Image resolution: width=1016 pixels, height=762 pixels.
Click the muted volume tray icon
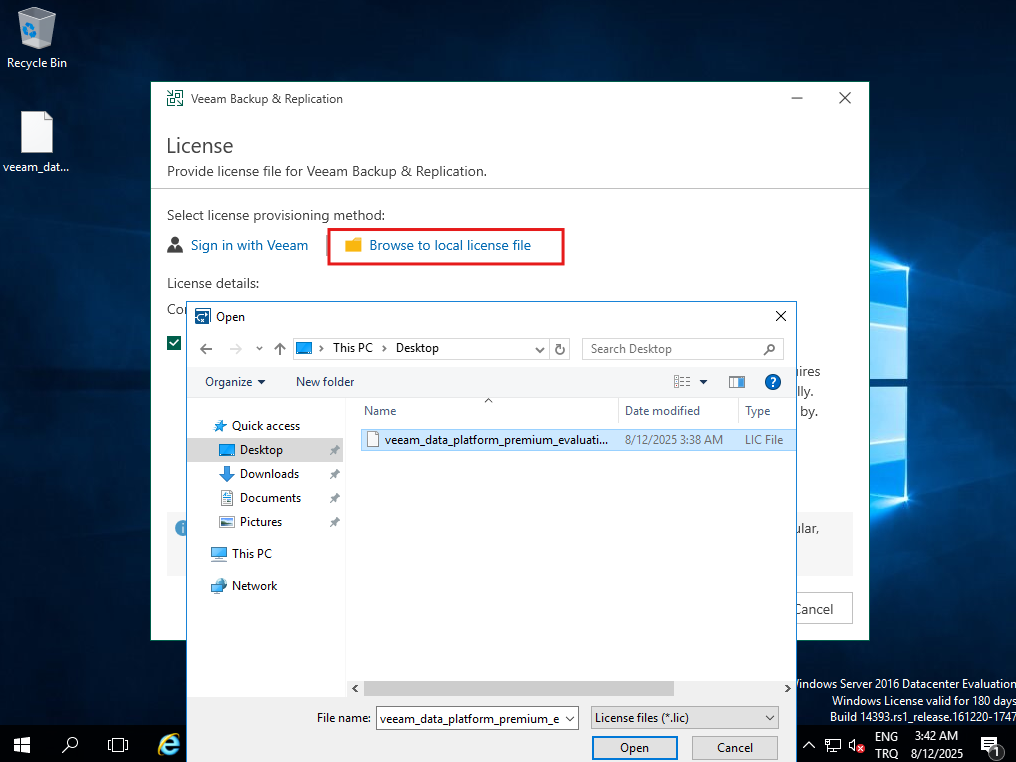point(857,746)
